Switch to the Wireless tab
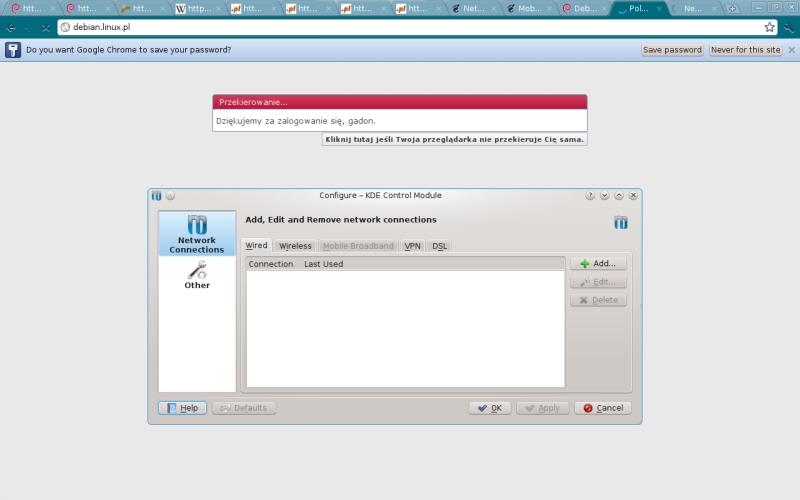 pos(295,246)
